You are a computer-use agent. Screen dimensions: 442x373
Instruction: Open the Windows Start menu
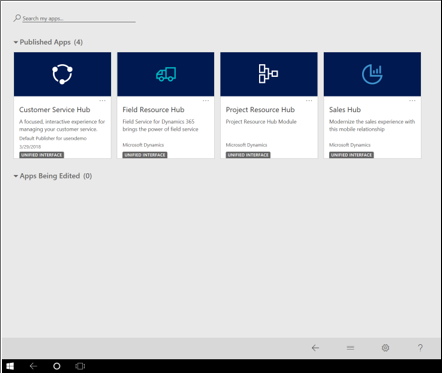point(10,366)
